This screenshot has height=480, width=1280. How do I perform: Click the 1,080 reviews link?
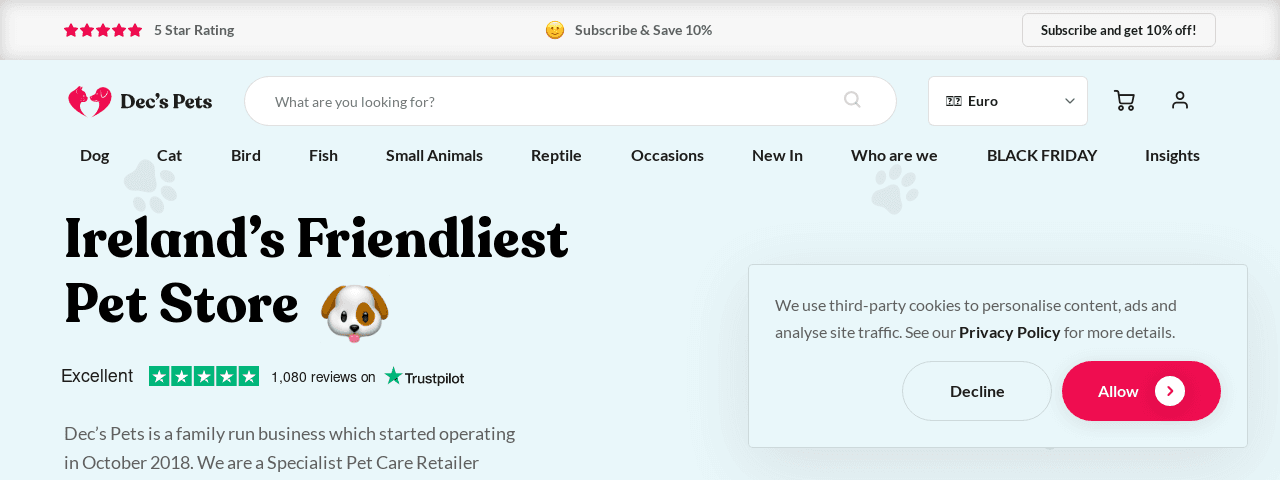pyautogui.click(x=323, y=377)
